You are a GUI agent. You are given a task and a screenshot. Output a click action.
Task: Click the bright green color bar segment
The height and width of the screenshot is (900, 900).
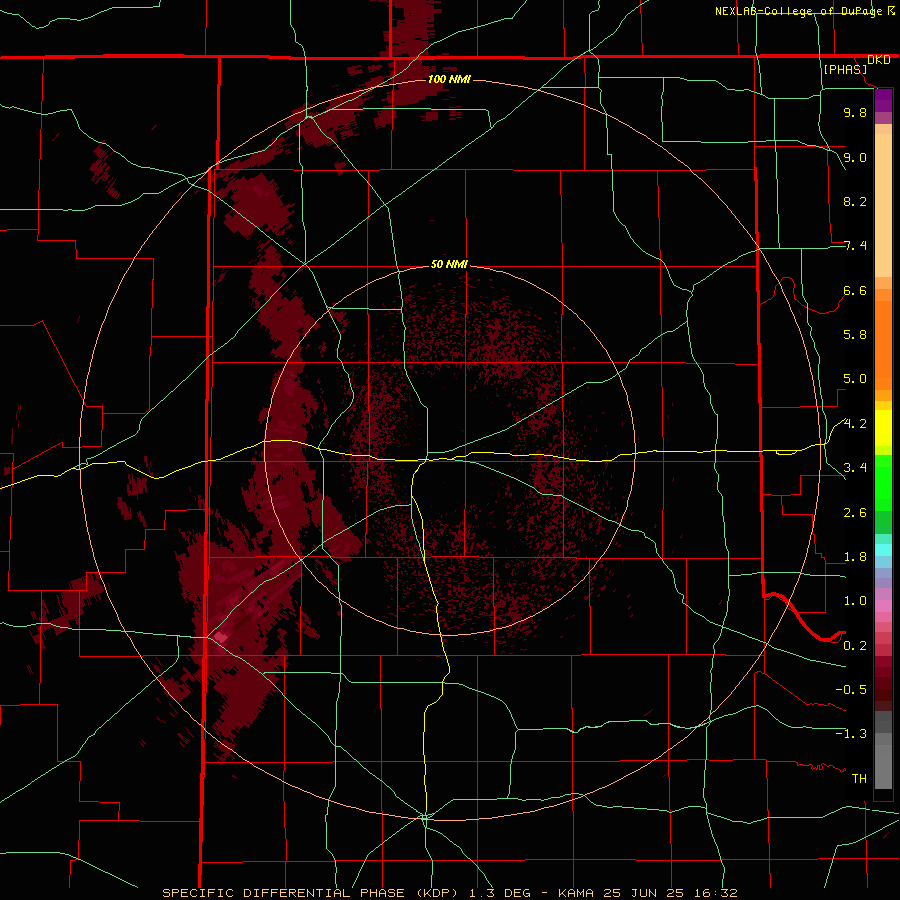[883, 483]
